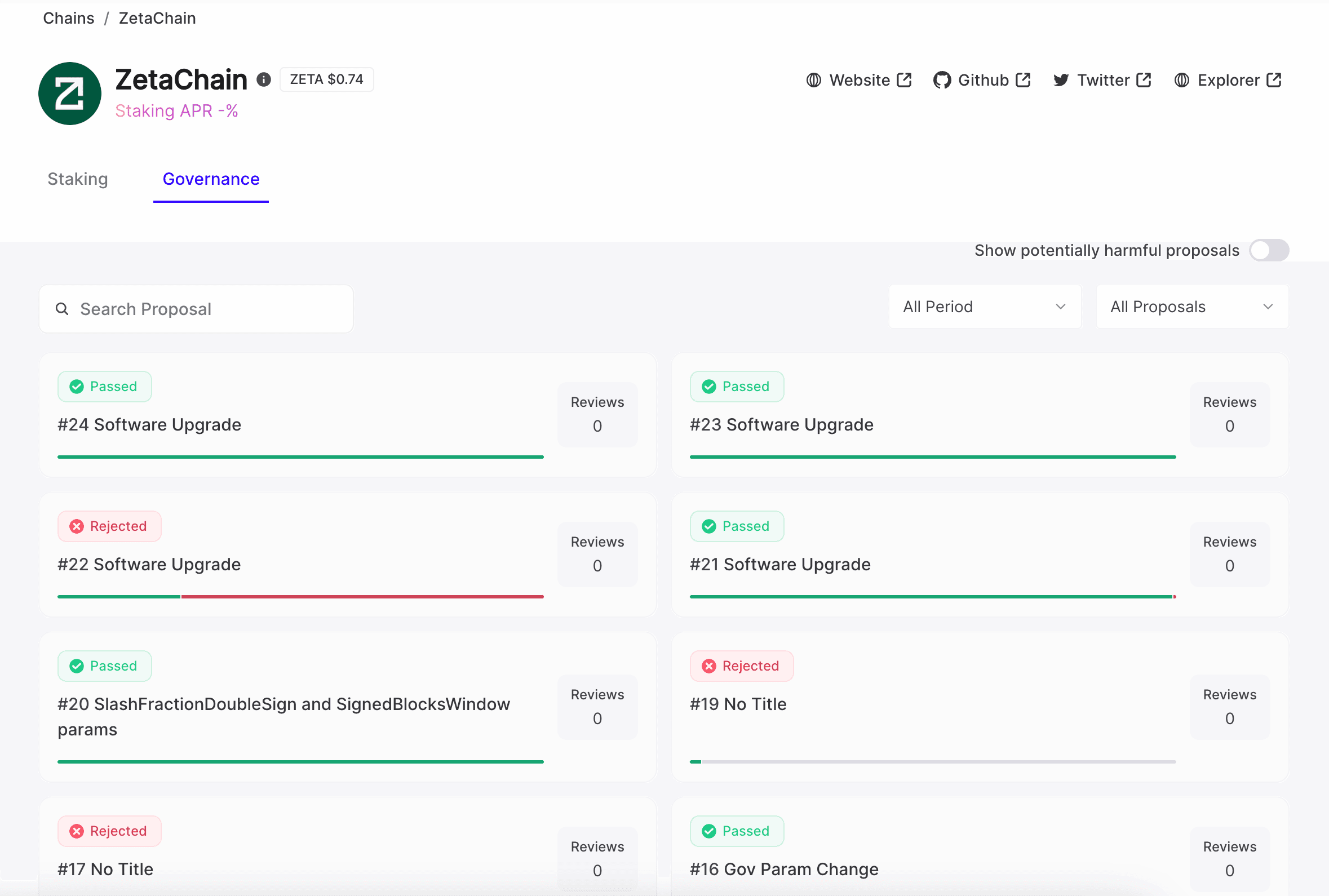
Task: Expand the All Period dropdown filter
Action: coord(984,307)
